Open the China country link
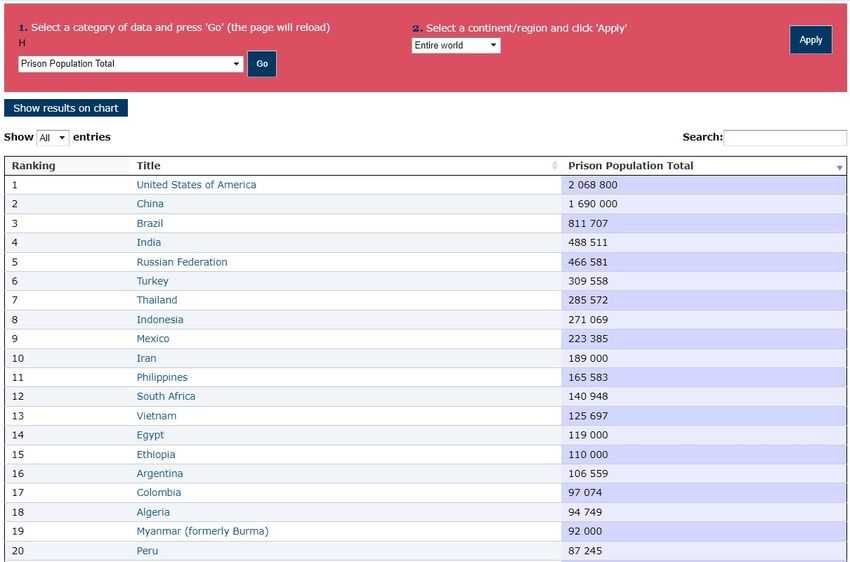850x562 pixels. 150,204
